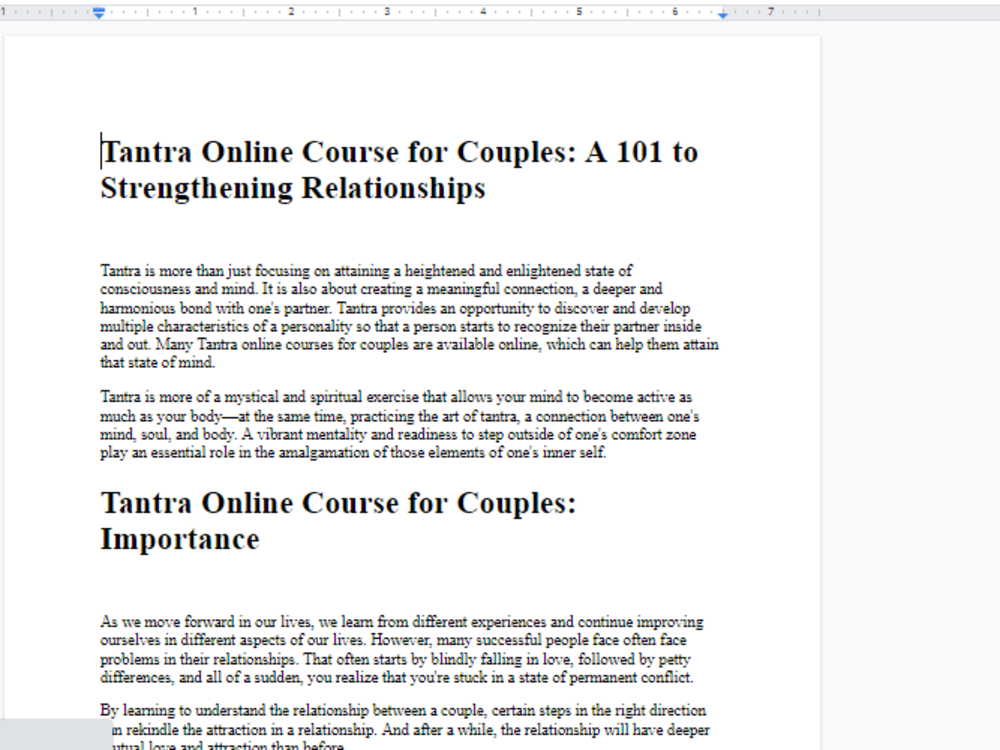This screenshot has width=1000, height=750.
Task: Click the ruler at the 3 inch mark
Action: 387,11
